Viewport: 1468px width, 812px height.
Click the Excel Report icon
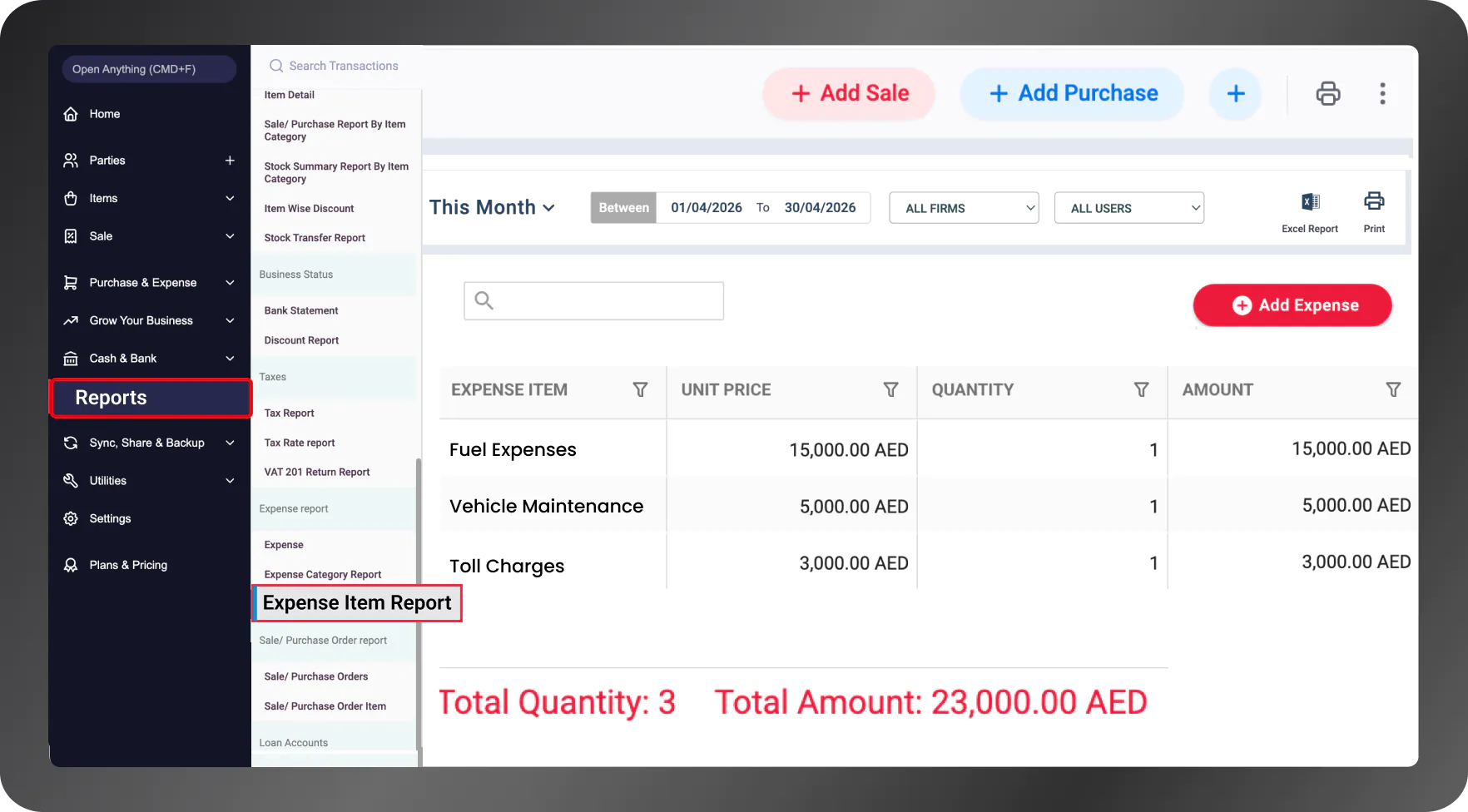(x=1310, y=202)
